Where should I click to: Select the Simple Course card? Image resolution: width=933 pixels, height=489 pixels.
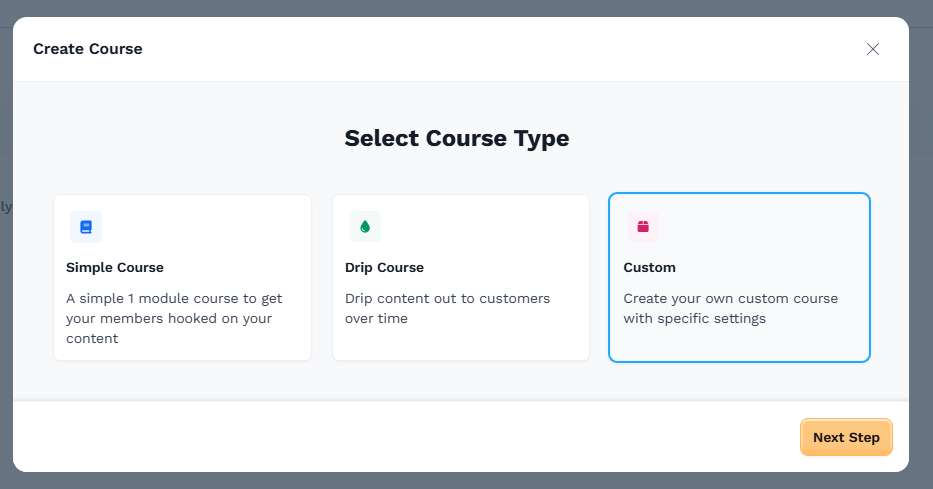pyautogui.click(x=182, y=277)
